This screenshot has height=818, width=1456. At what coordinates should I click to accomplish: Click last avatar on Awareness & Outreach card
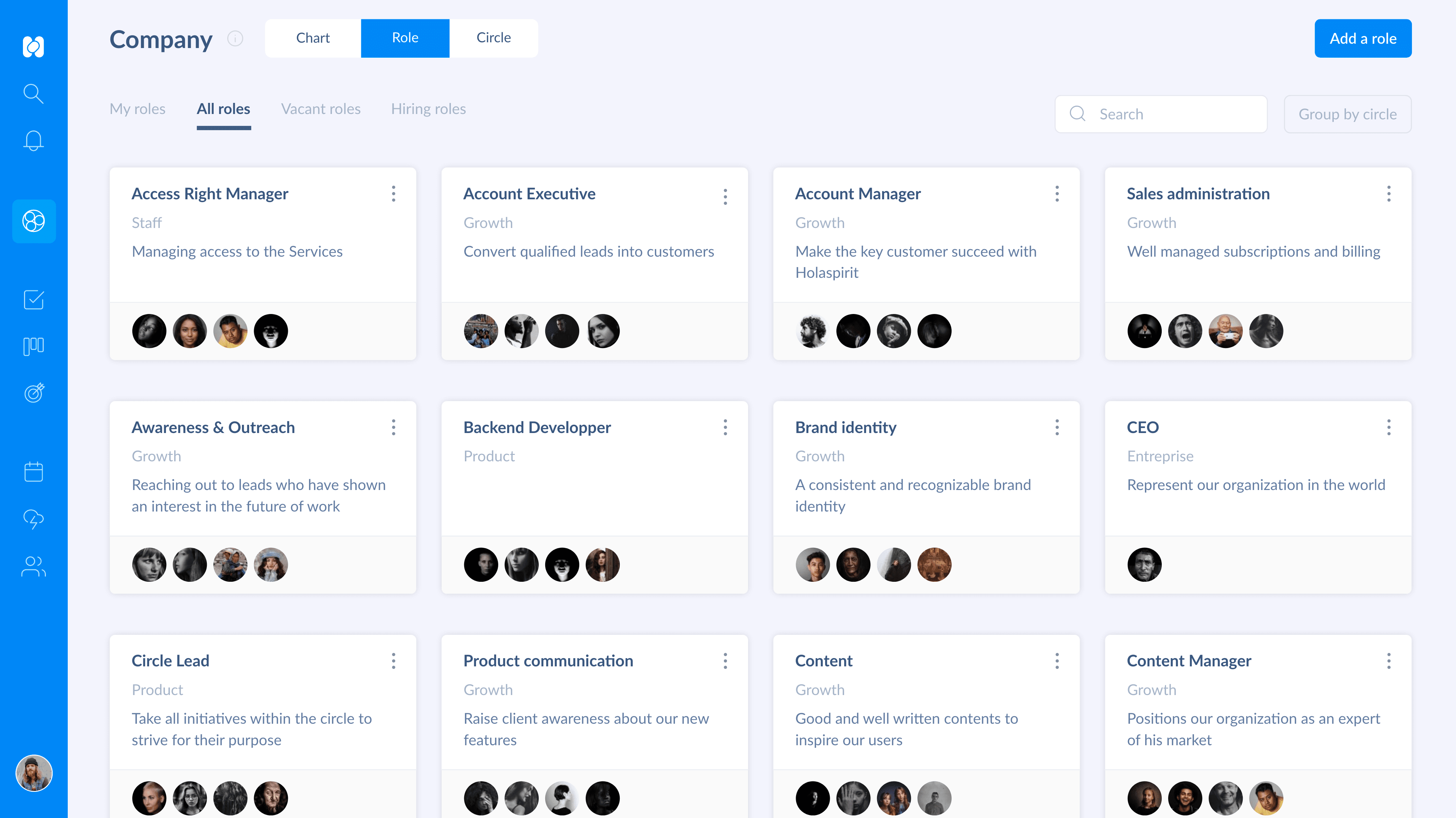pyautogui.click(x=271, y=564)
